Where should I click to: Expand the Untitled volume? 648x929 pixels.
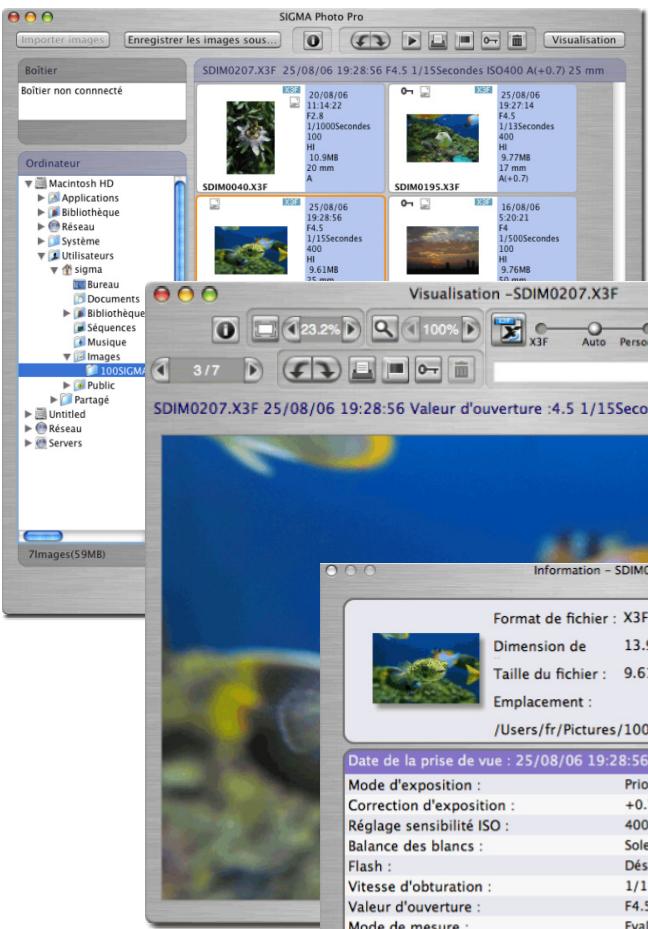click(28, 414)
